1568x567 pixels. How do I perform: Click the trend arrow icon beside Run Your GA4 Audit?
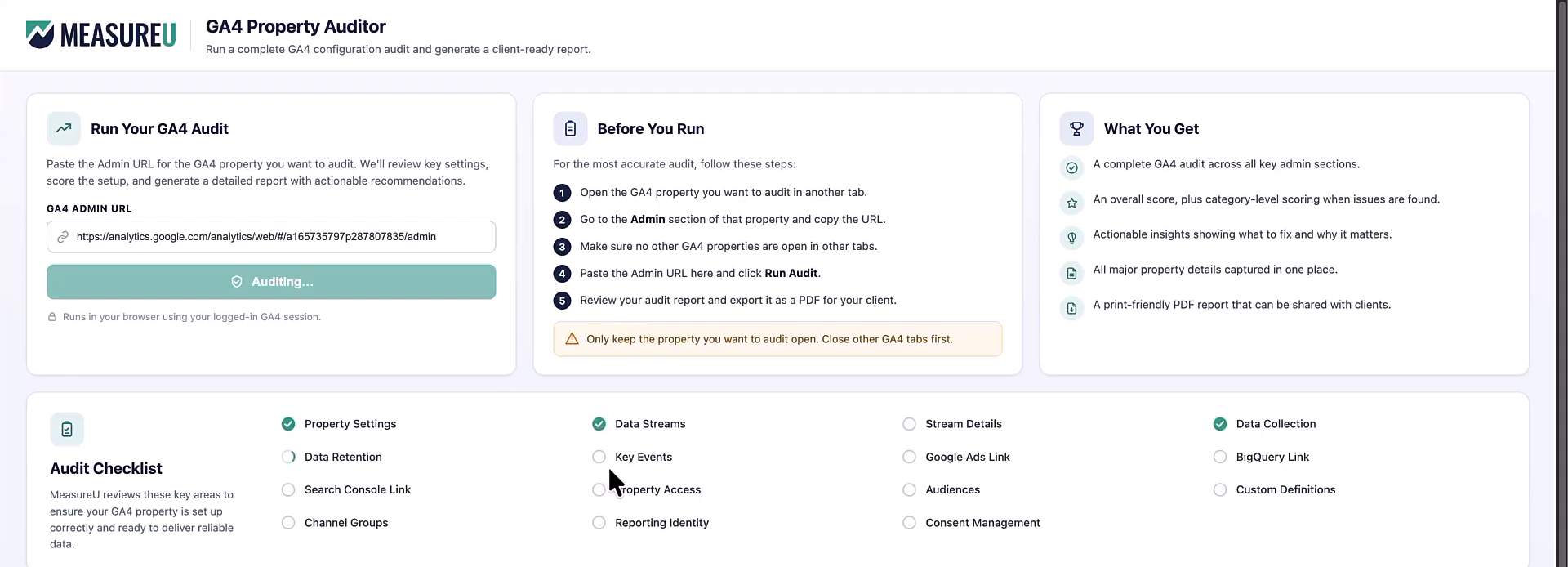pyautogui.click(x=64, y=128)
